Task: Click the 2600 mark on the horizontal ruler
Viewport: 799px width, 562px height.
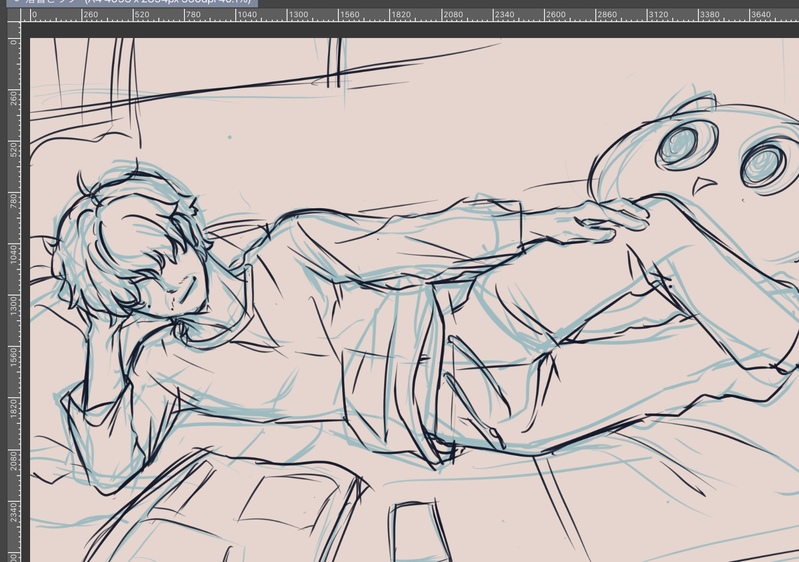Action: pos(555,15)
